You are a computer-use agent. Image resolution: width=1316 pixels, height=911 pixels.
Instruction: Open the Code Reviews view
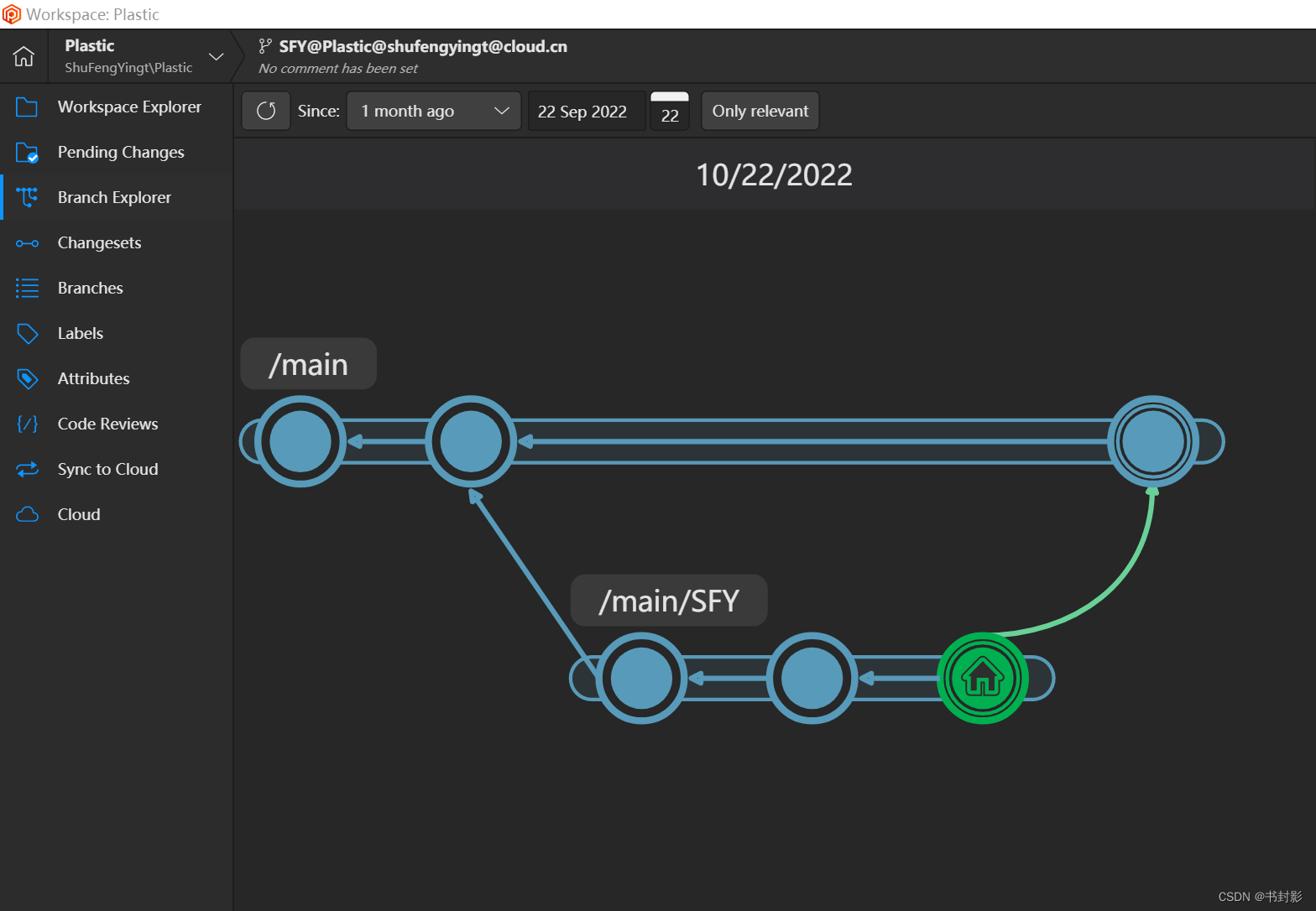[107, 424]
